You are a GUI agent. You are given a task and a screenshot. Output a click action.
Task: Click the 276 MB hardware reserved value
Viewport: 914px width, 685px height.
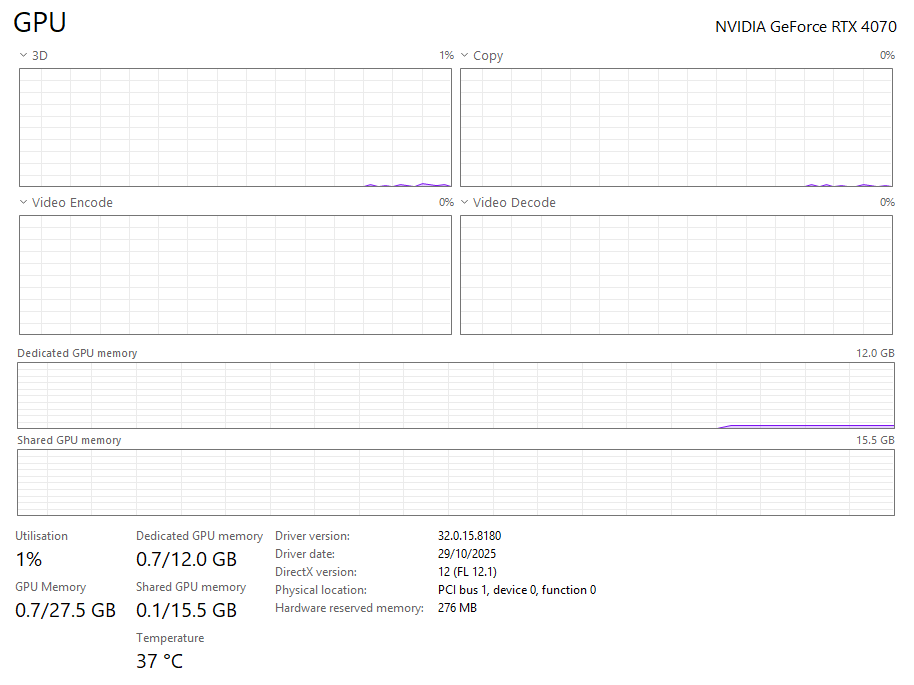tap(457, 608)
